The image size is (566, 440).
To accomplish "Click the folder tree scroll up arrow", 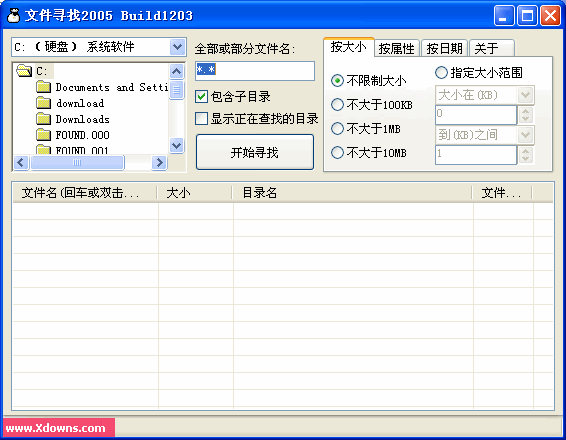I will click(177, 71).
